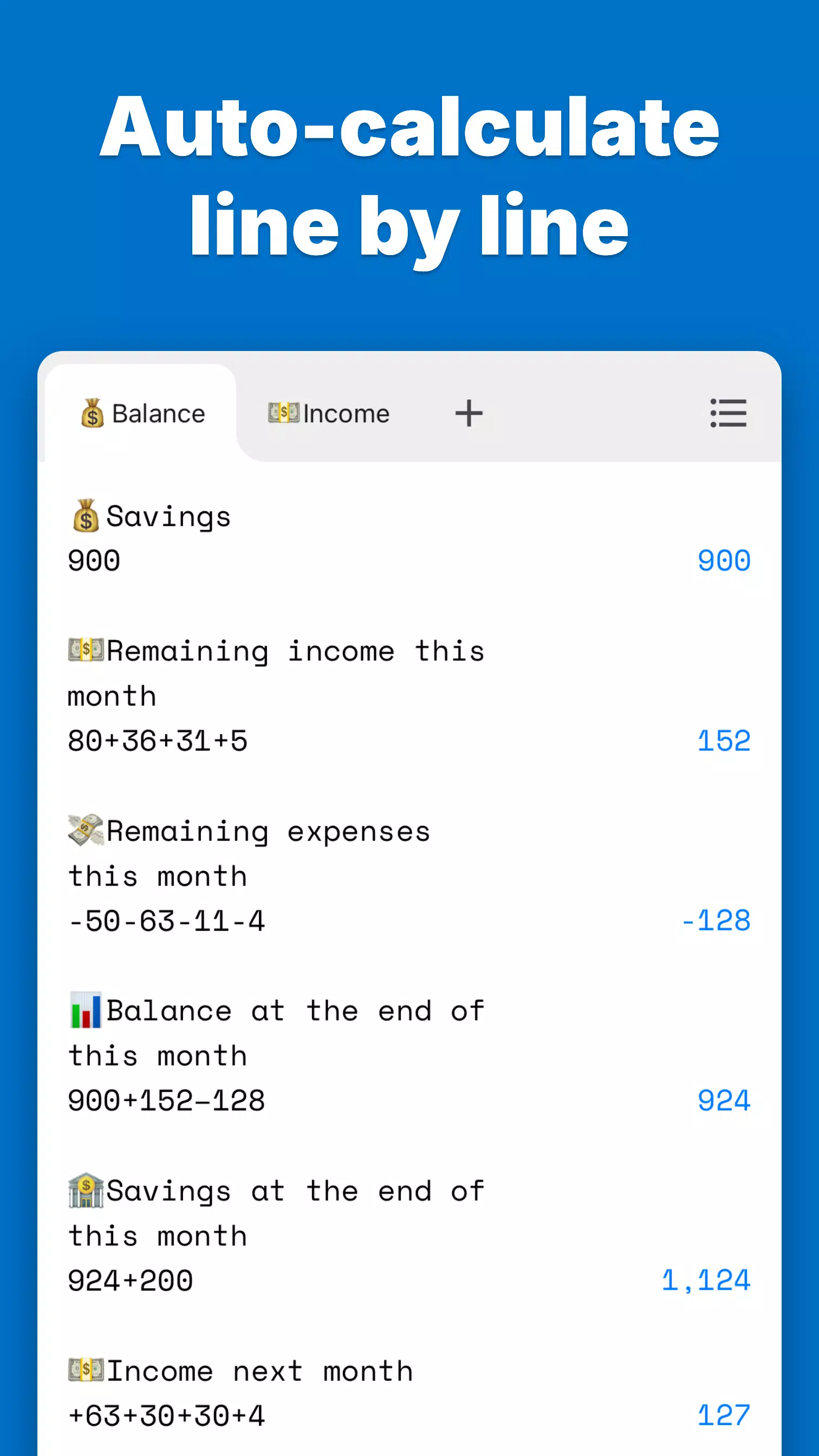The height and width of the screenshot is (1456, 819).
Task: Tap the 1,124 result value
Action: point(706,1280)
